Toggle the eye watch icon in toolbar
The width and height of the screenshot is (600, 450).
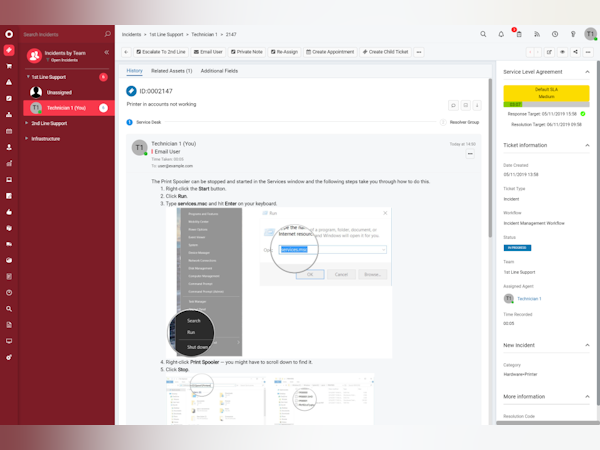pyautogui.click(x=562, y=52)
